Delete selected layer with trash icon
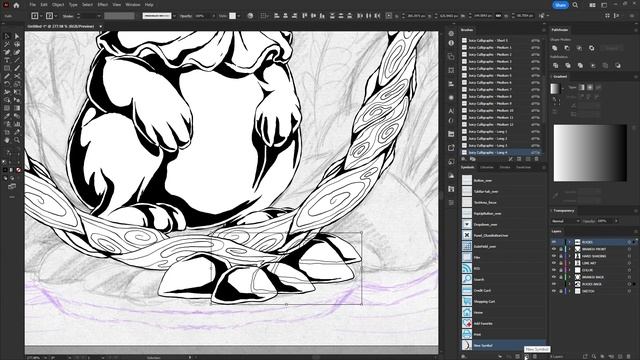Screen dimensions: 640x360 629,356
